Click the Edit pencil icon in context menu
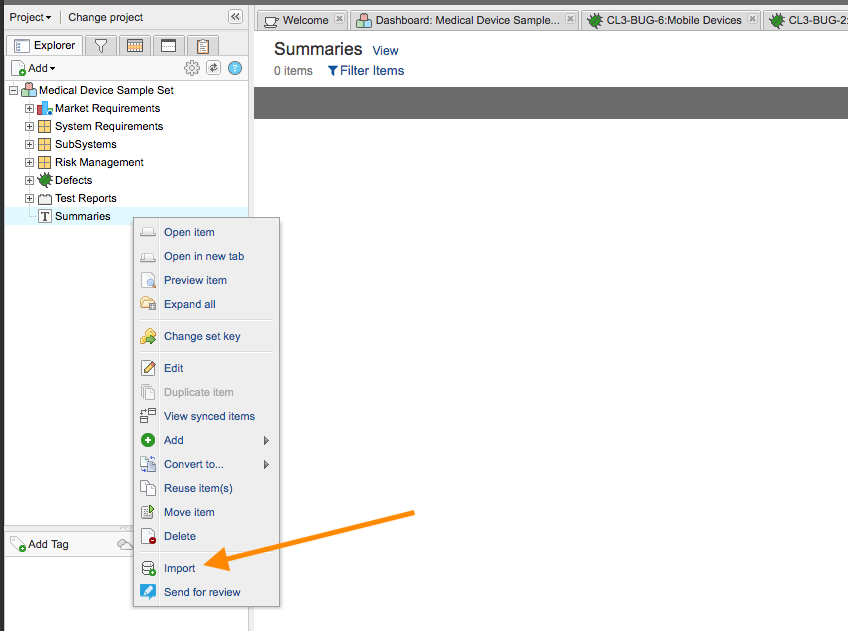This screenshot has height=631, width=848. click(x=148, y=368)
